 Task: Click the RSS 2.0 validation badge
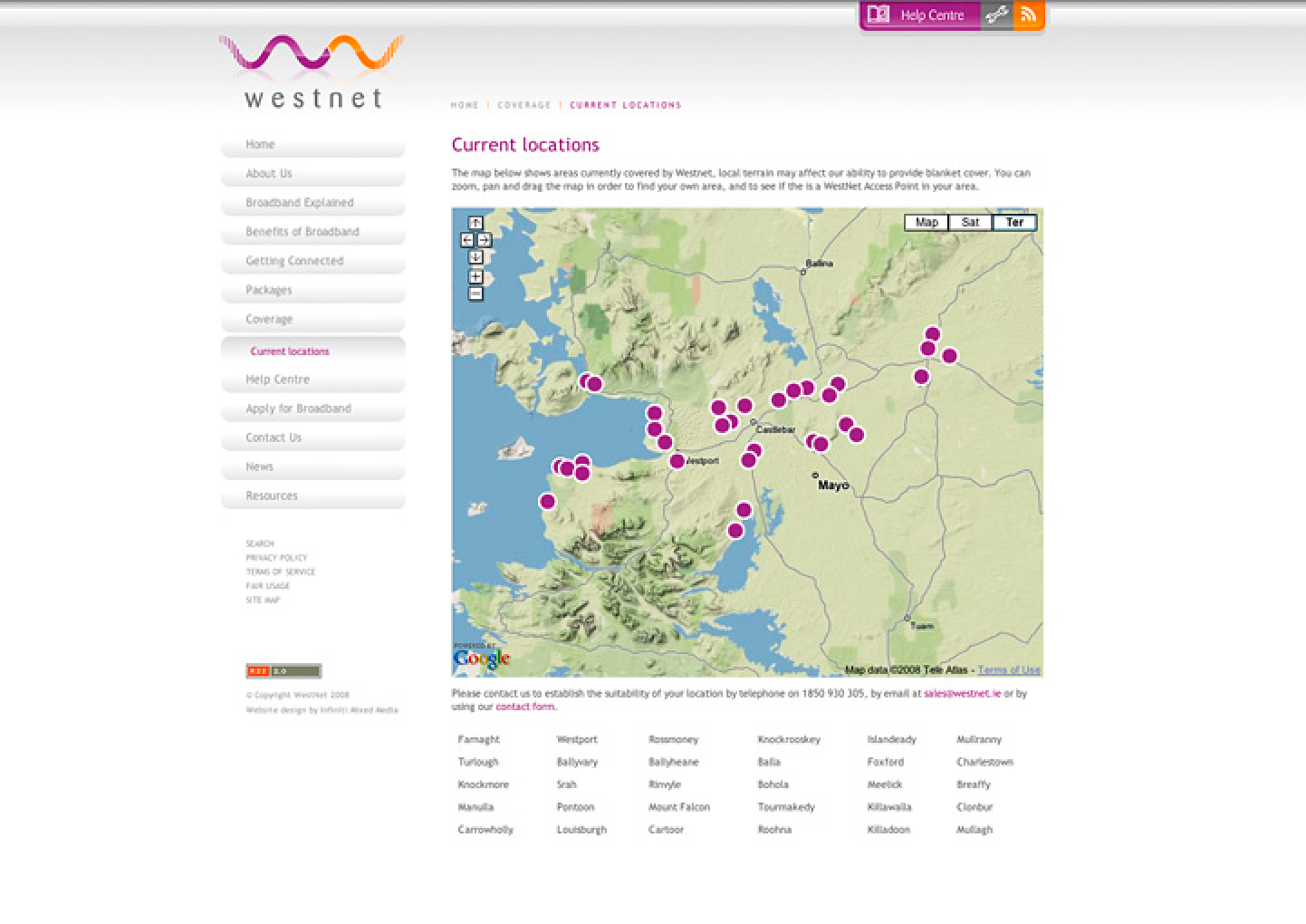tap(282, 670)
